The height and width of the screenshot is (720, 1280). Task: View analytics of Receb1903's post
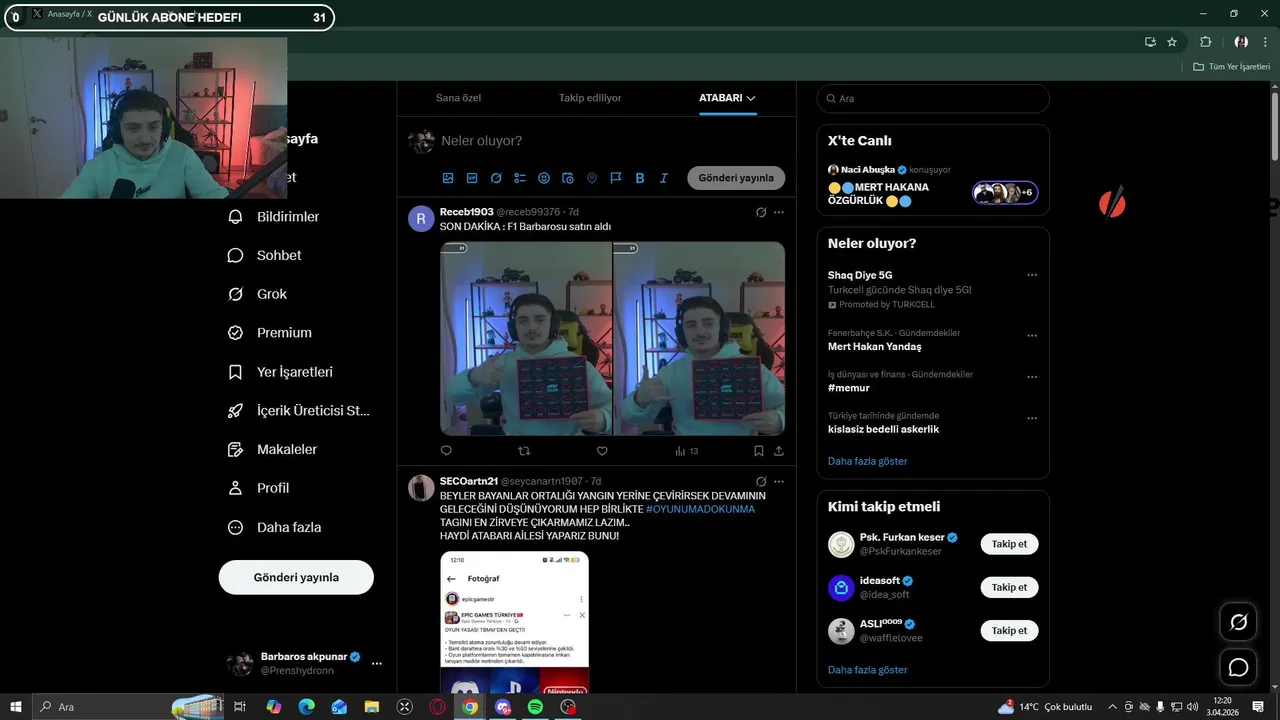point(686,451)
